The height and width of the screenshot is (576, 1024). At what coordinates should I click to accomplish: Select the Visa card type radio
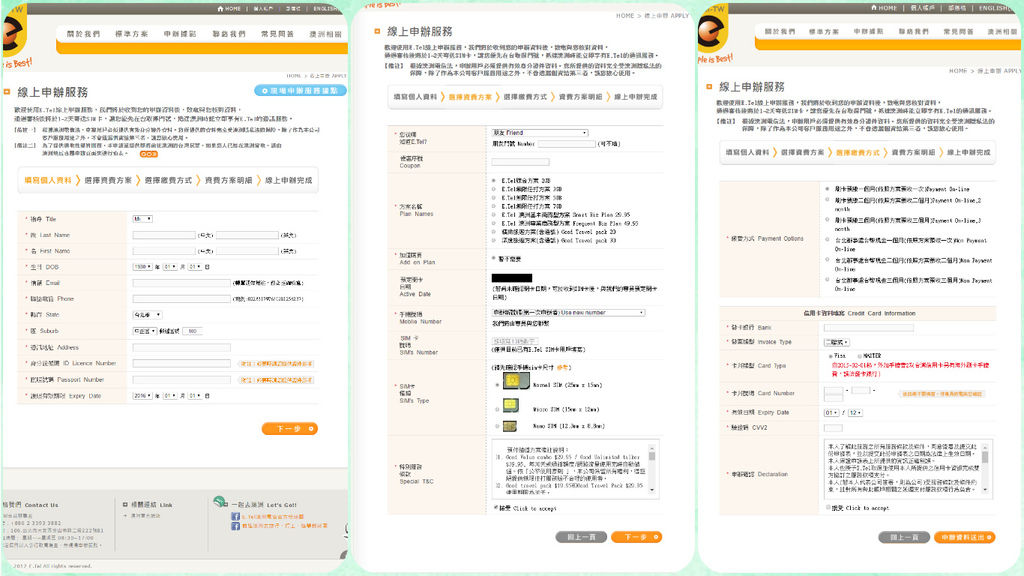[x=830, y=356]
